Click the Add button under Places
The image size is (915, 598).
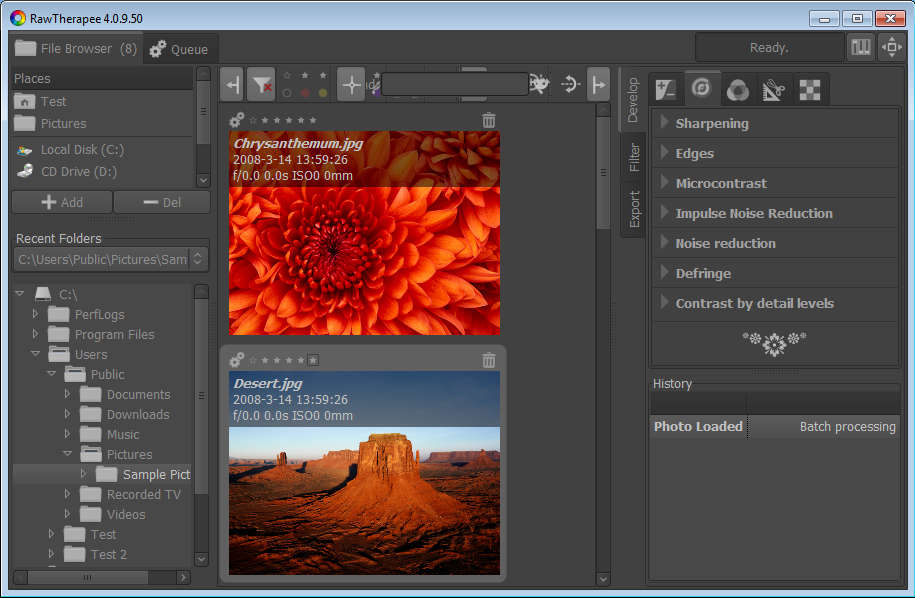(62, 202)
